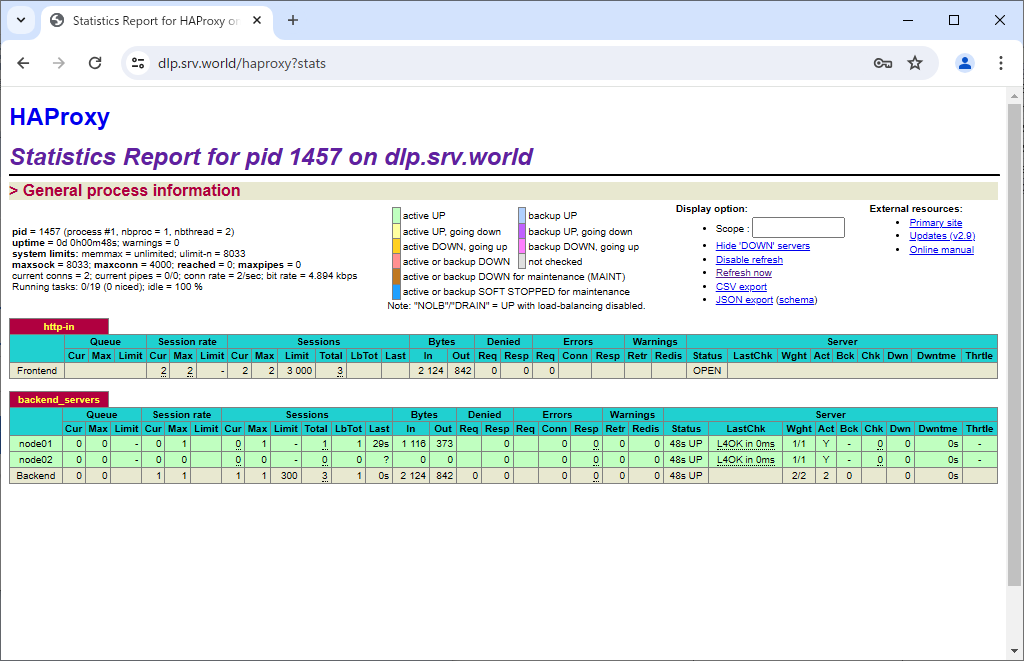Click the 'backup UP' legend color swatch
This screenshot has height=661, width=1024.
point(522,216)
